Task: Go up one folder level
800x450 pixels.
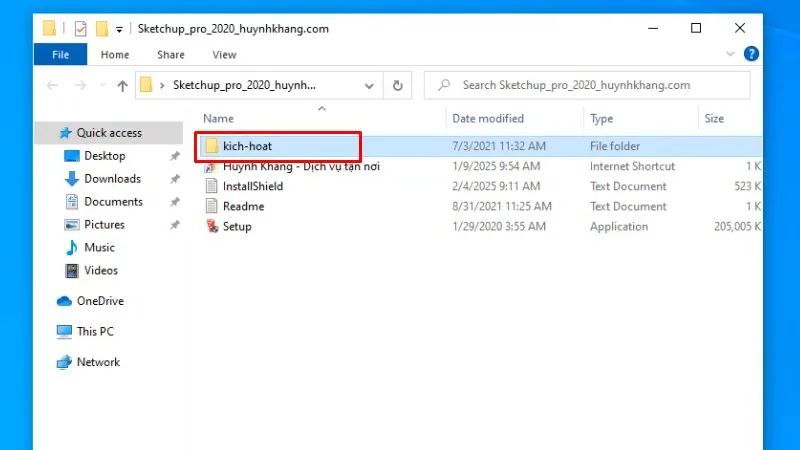Action: tap(122, 86)
